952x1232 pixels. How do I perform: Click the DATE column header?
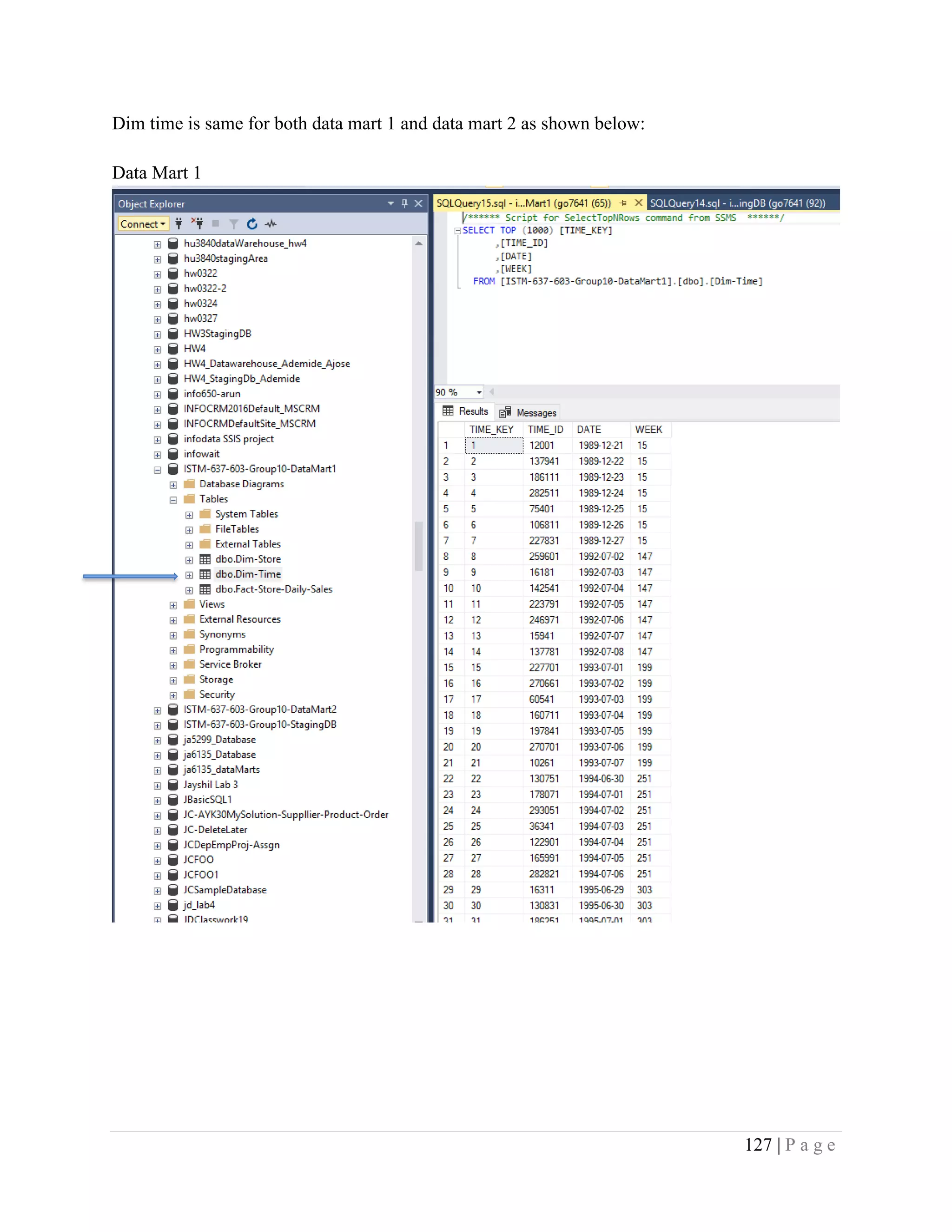click(601, 430)
